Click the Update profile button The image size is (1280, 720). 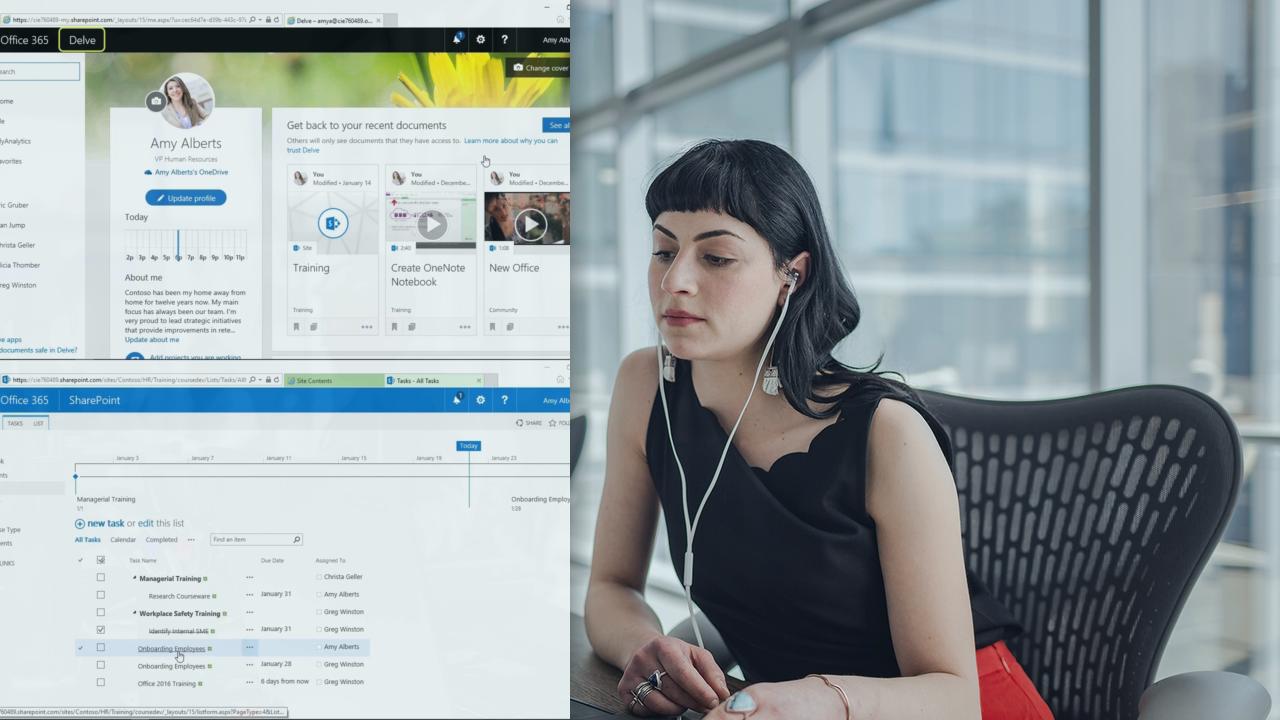point(185,198)
